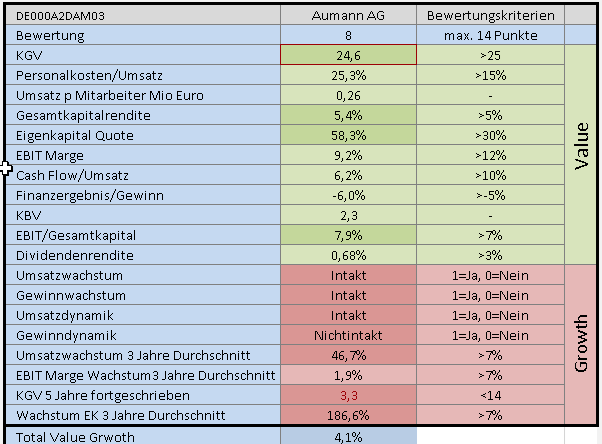Select the KGV value cell 24,6

click(x=348, y=55)
